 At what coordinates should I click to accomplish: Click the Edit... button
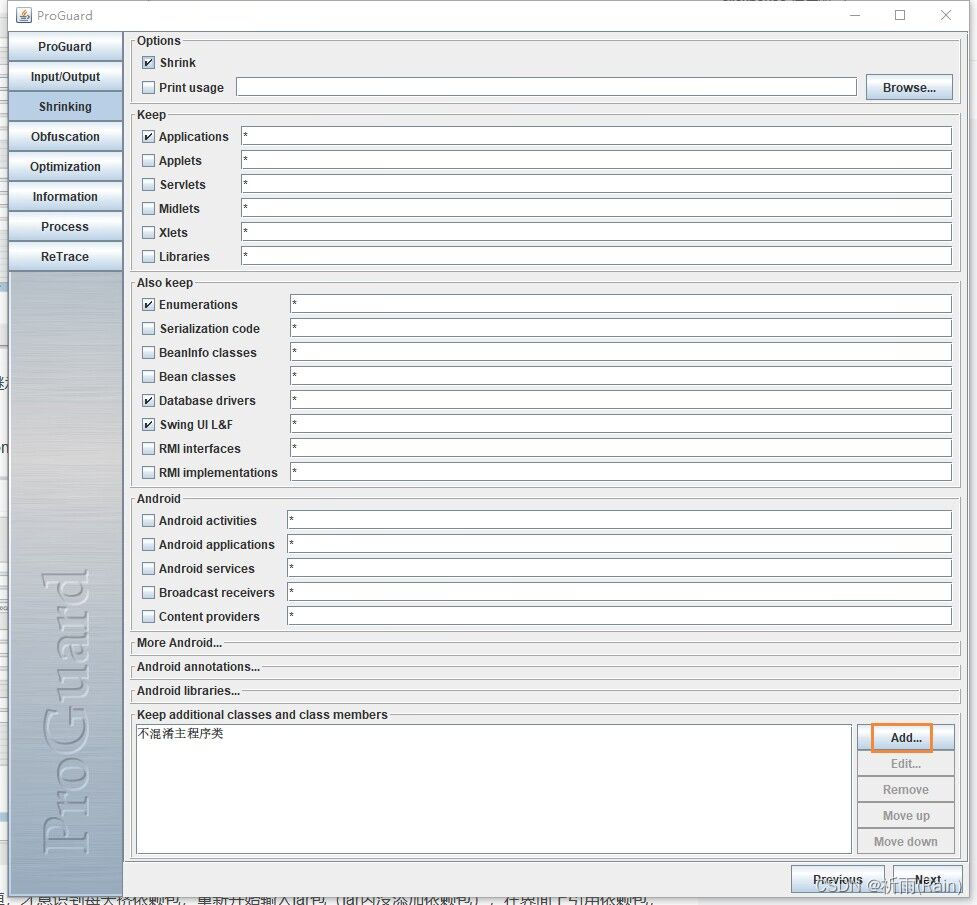[x=905, y=764]
